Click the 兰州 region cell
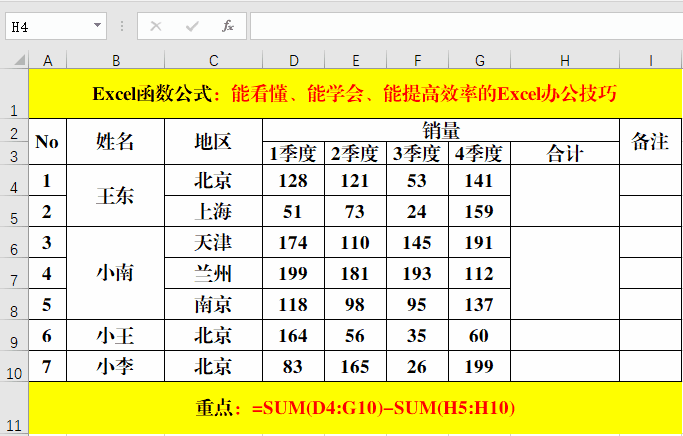This screenshot has width=683, height=436. tap(213, 273)
